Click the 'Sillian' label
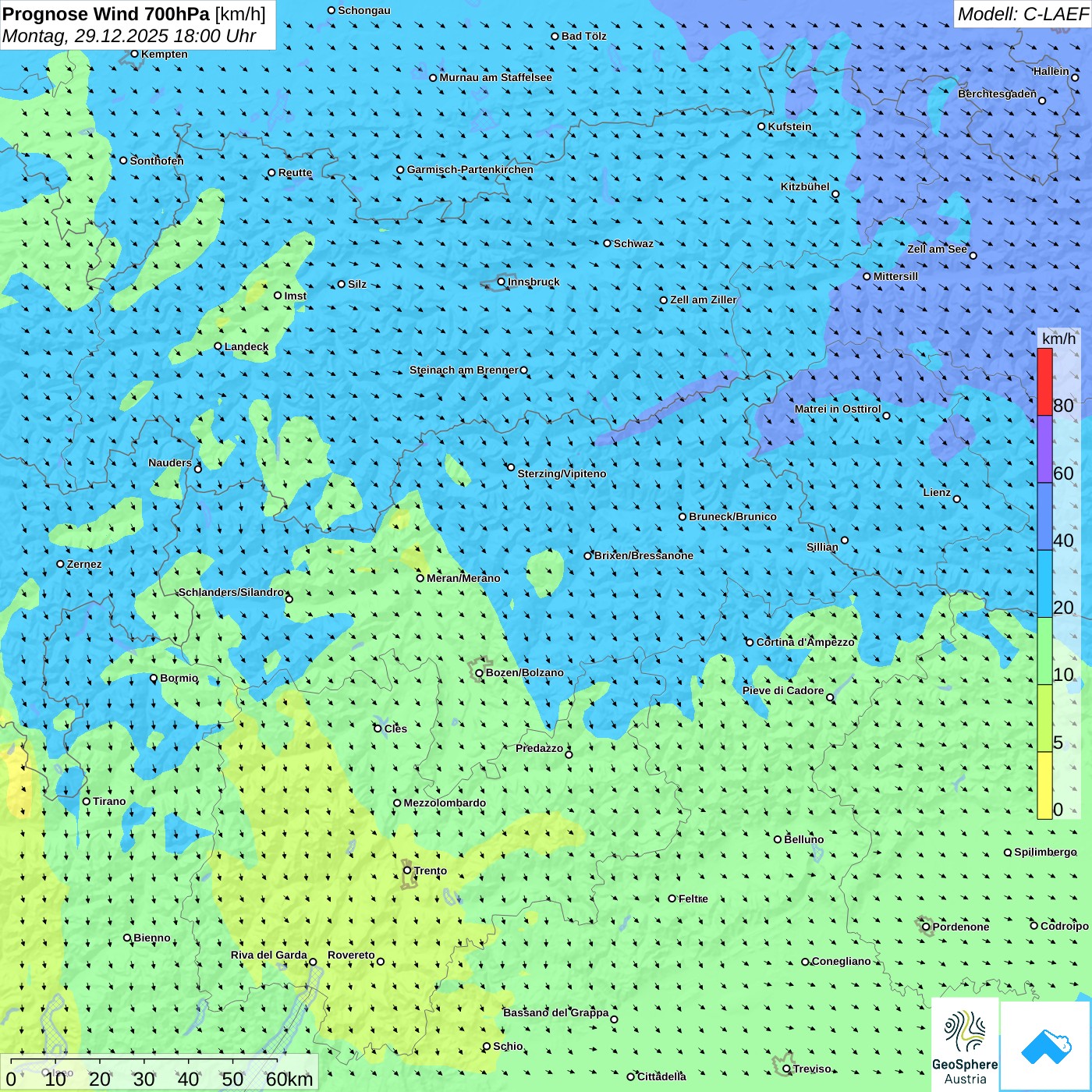The image size is (1092, 1092). [x=822, y=547]
